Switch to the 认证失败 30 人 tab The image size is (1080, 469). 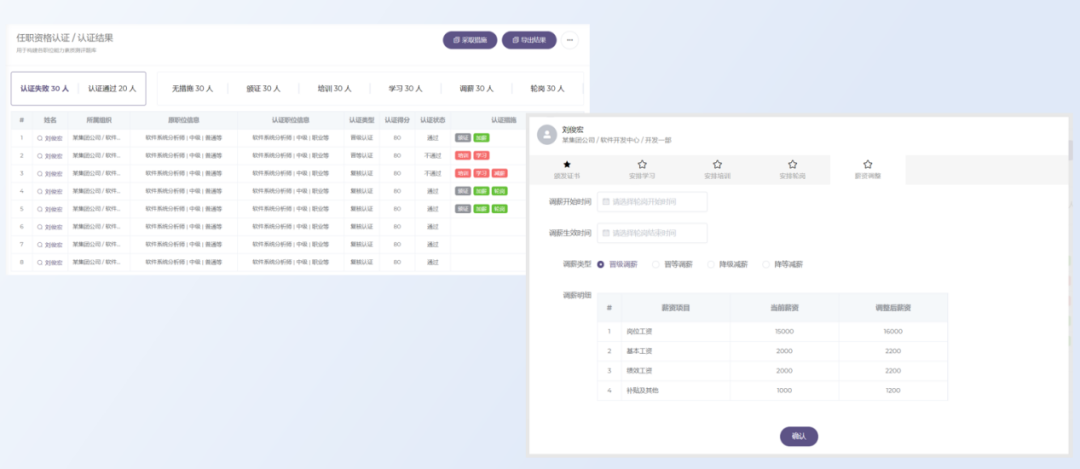pos(45,89)
